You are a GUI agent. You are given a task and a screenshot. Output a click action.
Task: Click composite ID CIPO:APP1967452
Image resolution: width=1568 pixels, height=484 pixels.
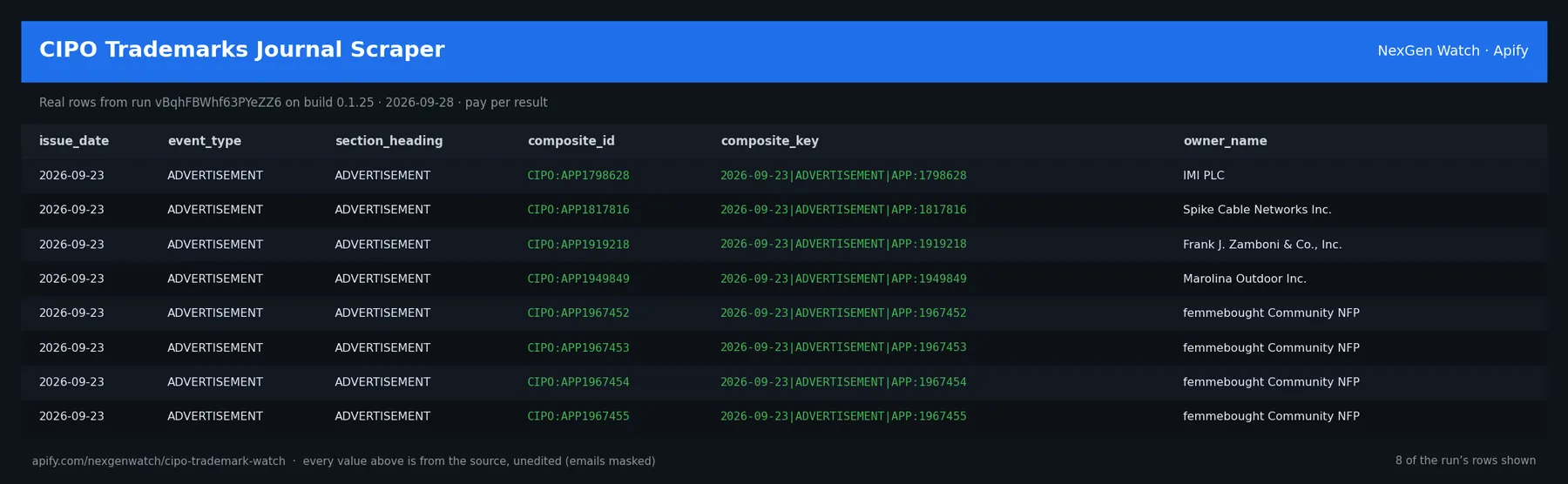(x=578, y=313)
